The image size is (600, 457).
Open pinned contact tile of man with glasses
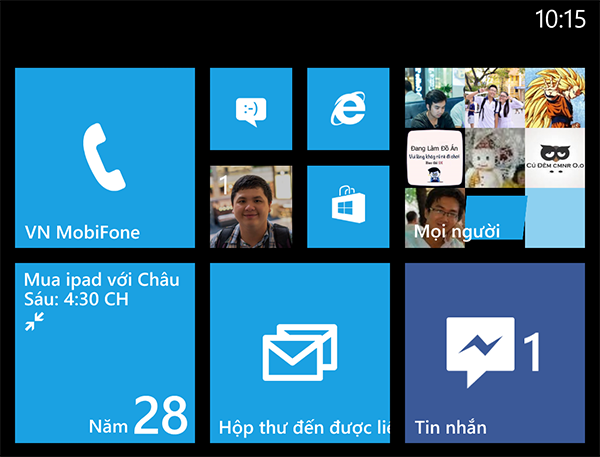(x=250, y=207)
